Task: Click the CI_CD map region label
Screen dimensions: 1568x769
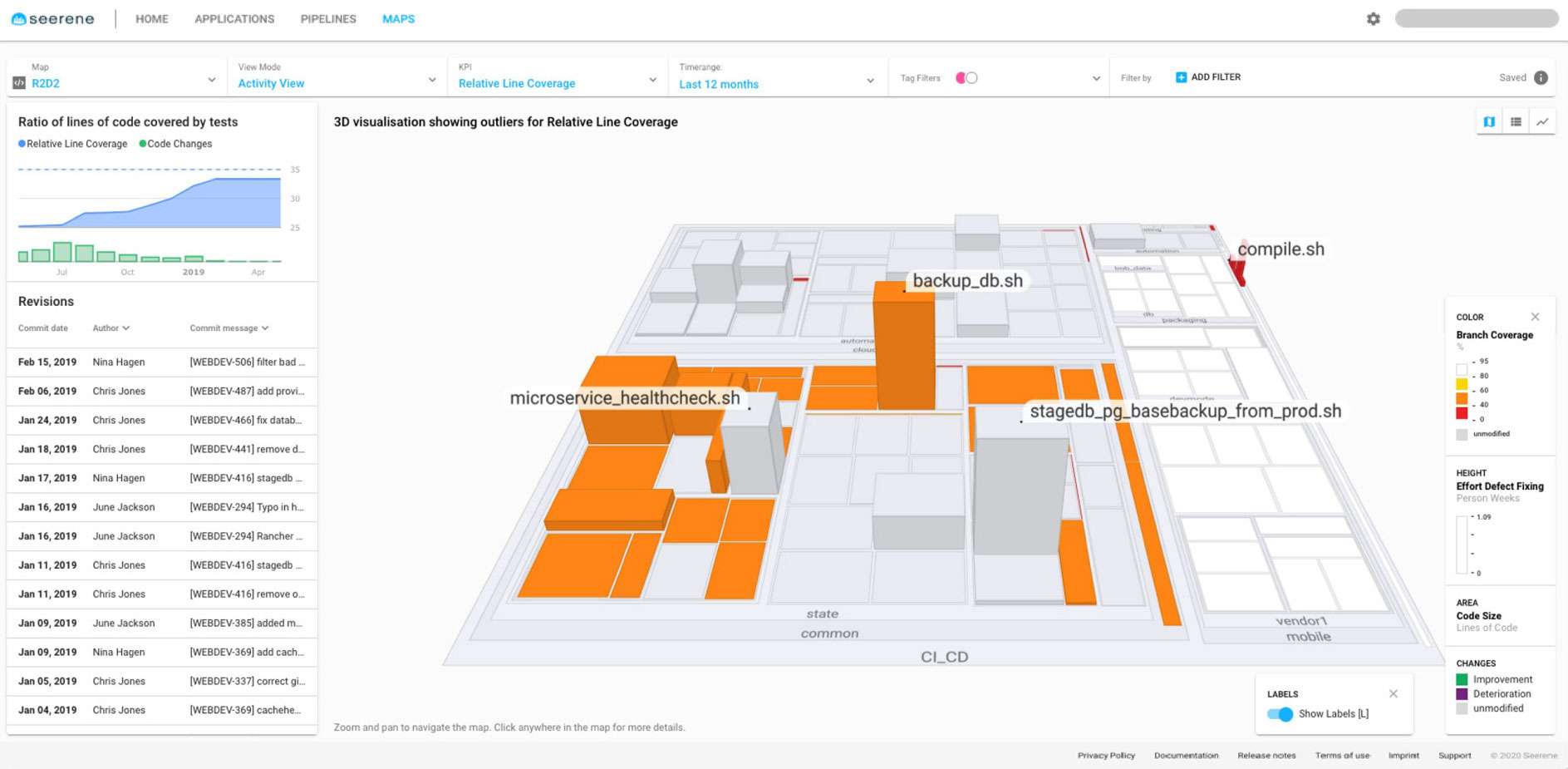Action: pyautogui.click(x=944, y=657)
